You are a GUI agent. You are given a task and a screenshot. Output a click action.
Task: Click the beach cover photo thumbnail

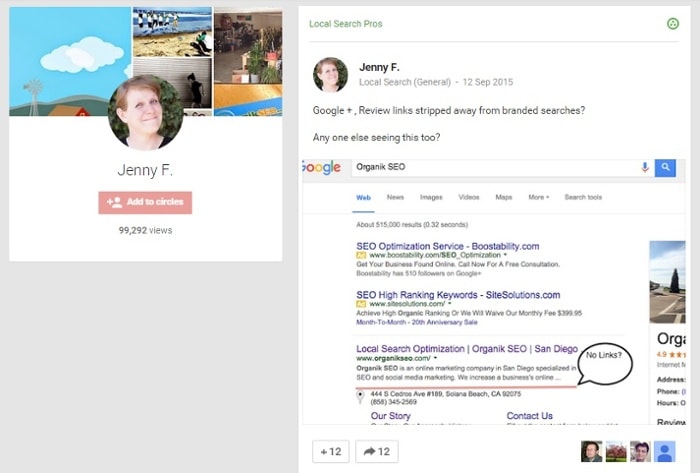tap(172, 32)
